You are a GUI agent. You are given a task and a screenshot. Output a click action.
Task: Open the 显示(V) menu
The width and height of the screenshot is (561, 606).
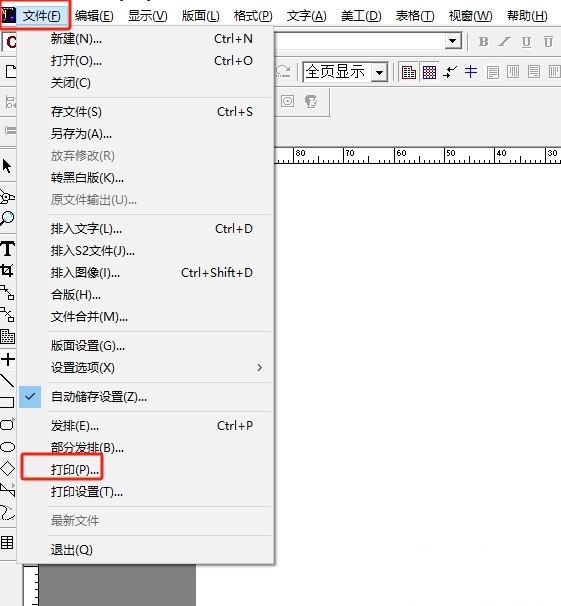(148, 16)
